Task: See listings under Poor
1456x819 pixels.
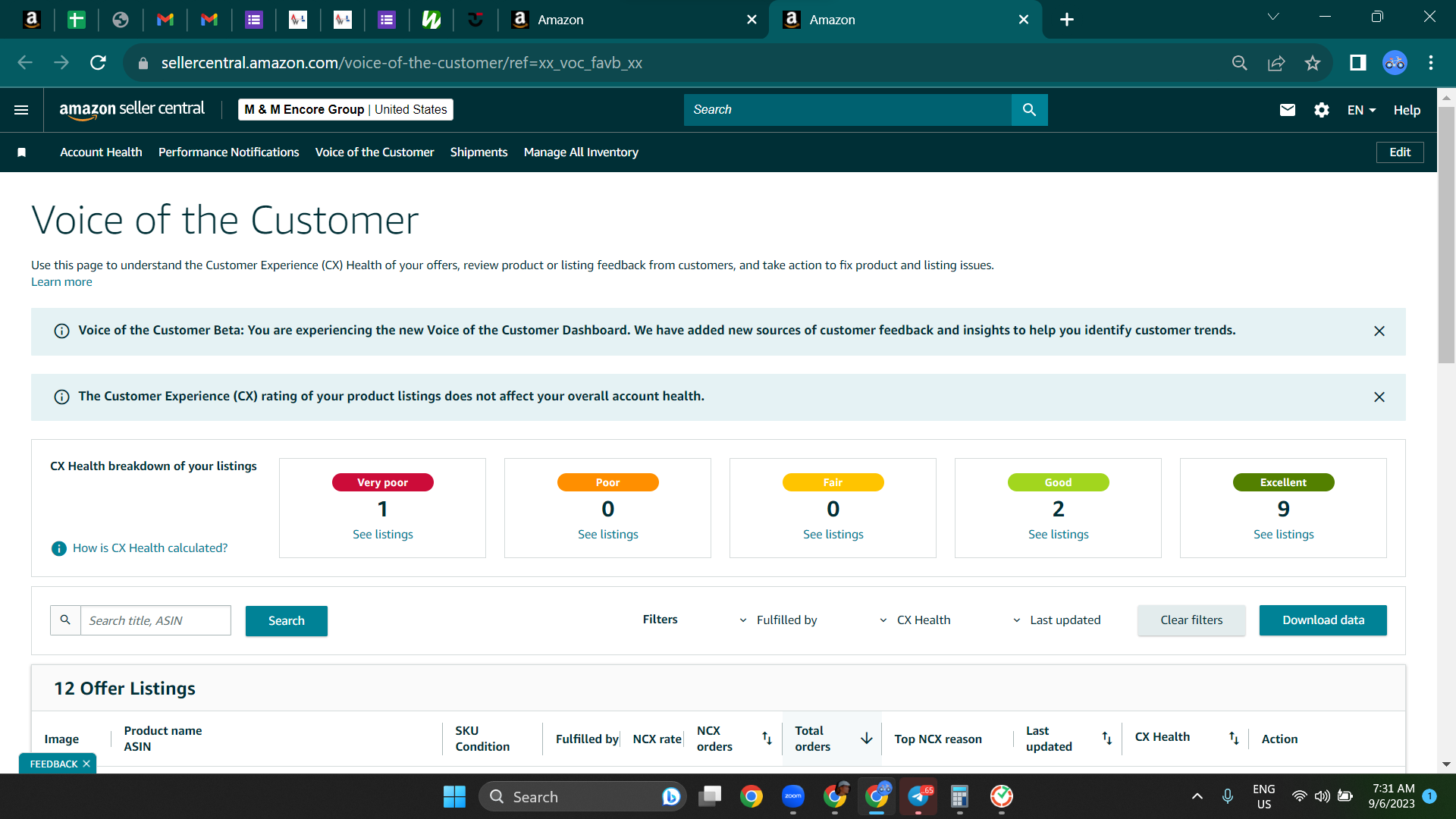Action: 608,535
